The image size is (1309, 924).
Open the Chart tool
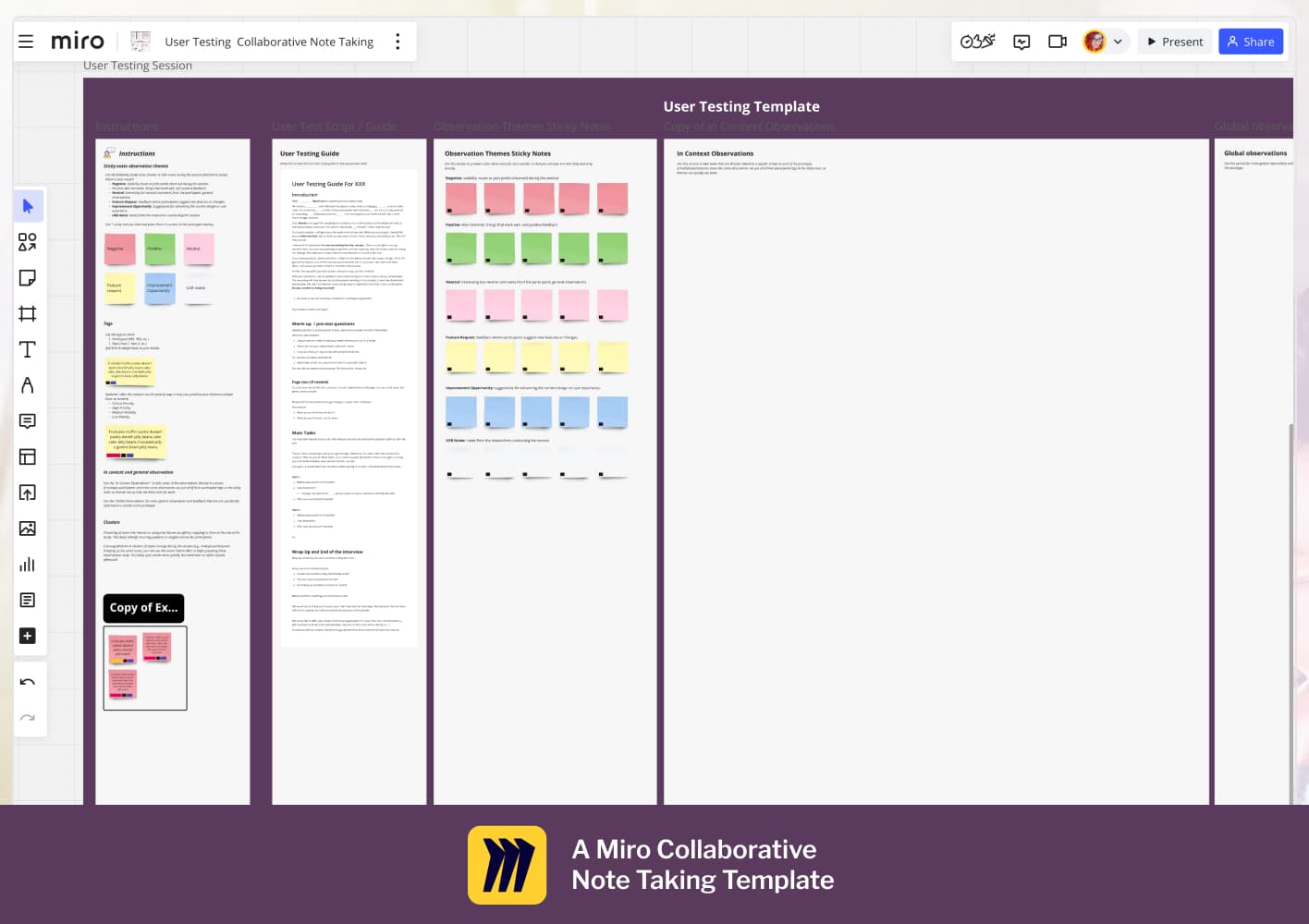pyautogui.click(x=28, y=565)
